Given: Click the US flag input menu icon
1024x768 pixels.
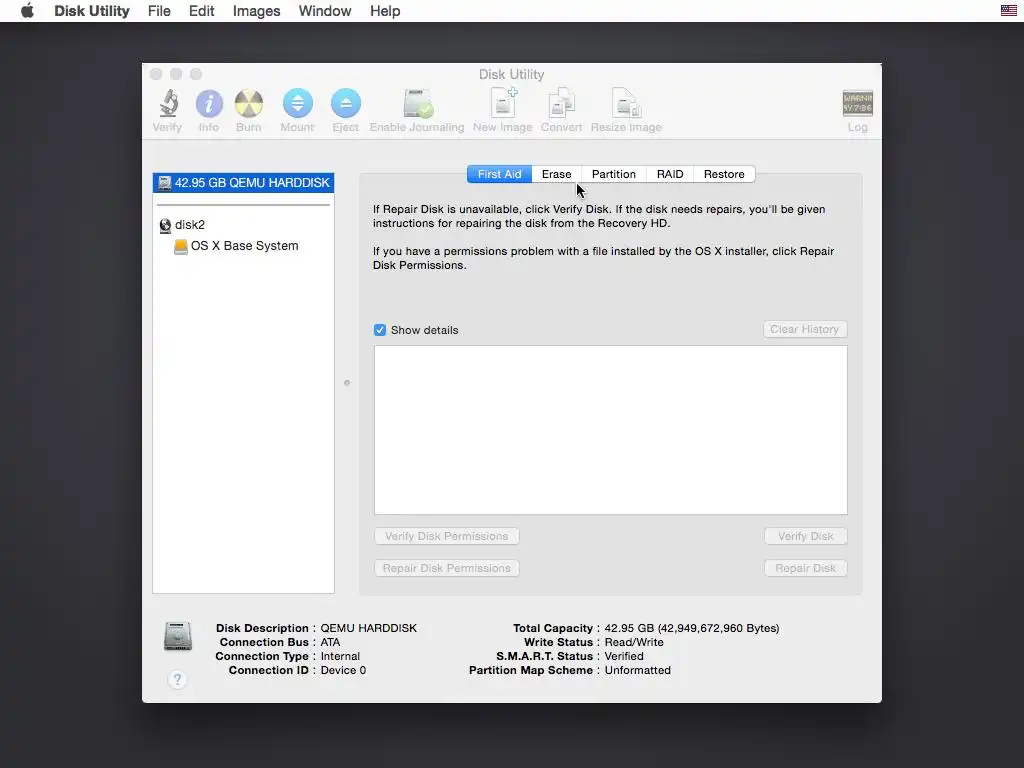Looking at the screenshot, I should (1008, 10).
